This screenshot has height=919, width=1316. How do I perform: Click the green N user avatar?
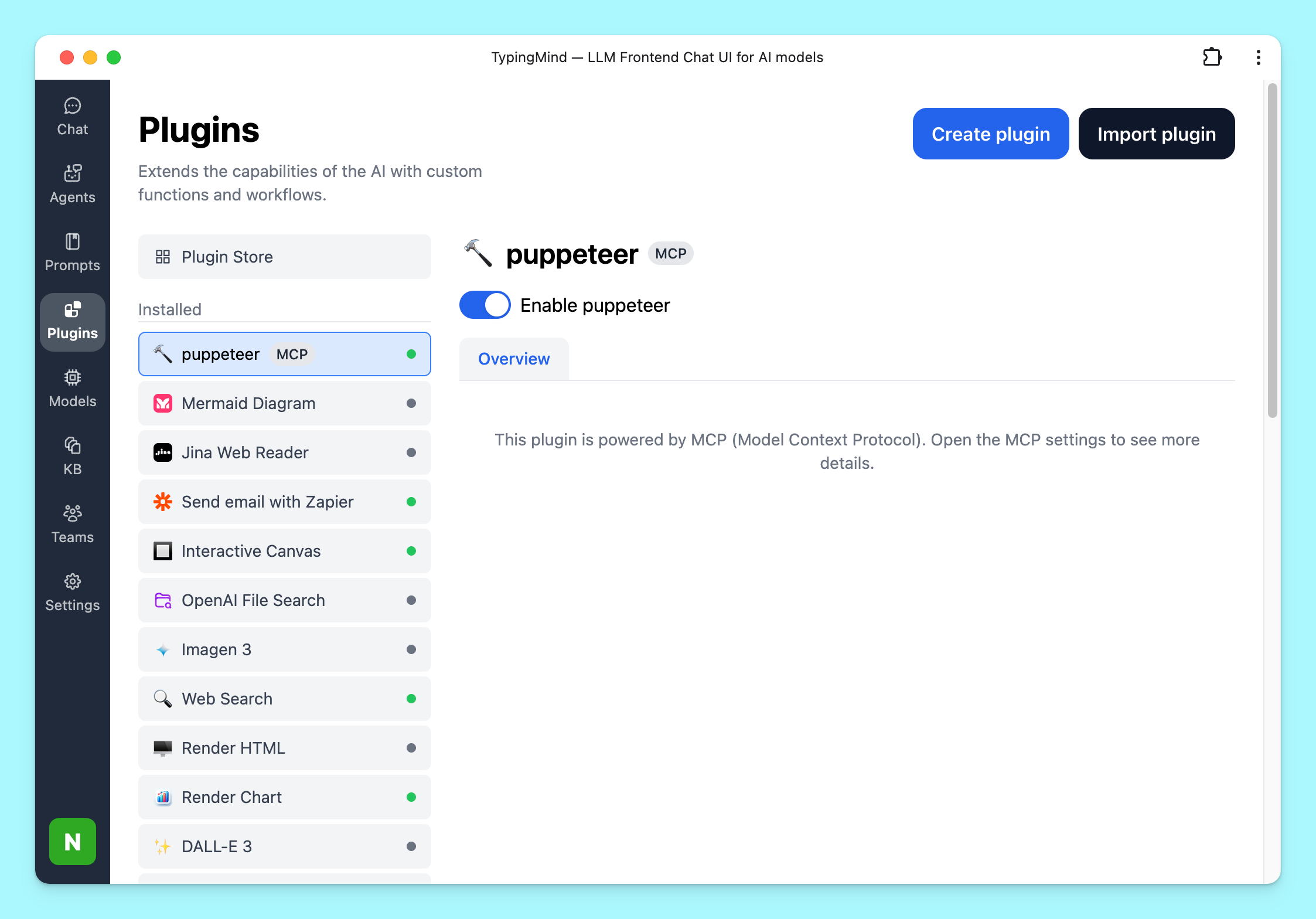[x=73, y=842]
